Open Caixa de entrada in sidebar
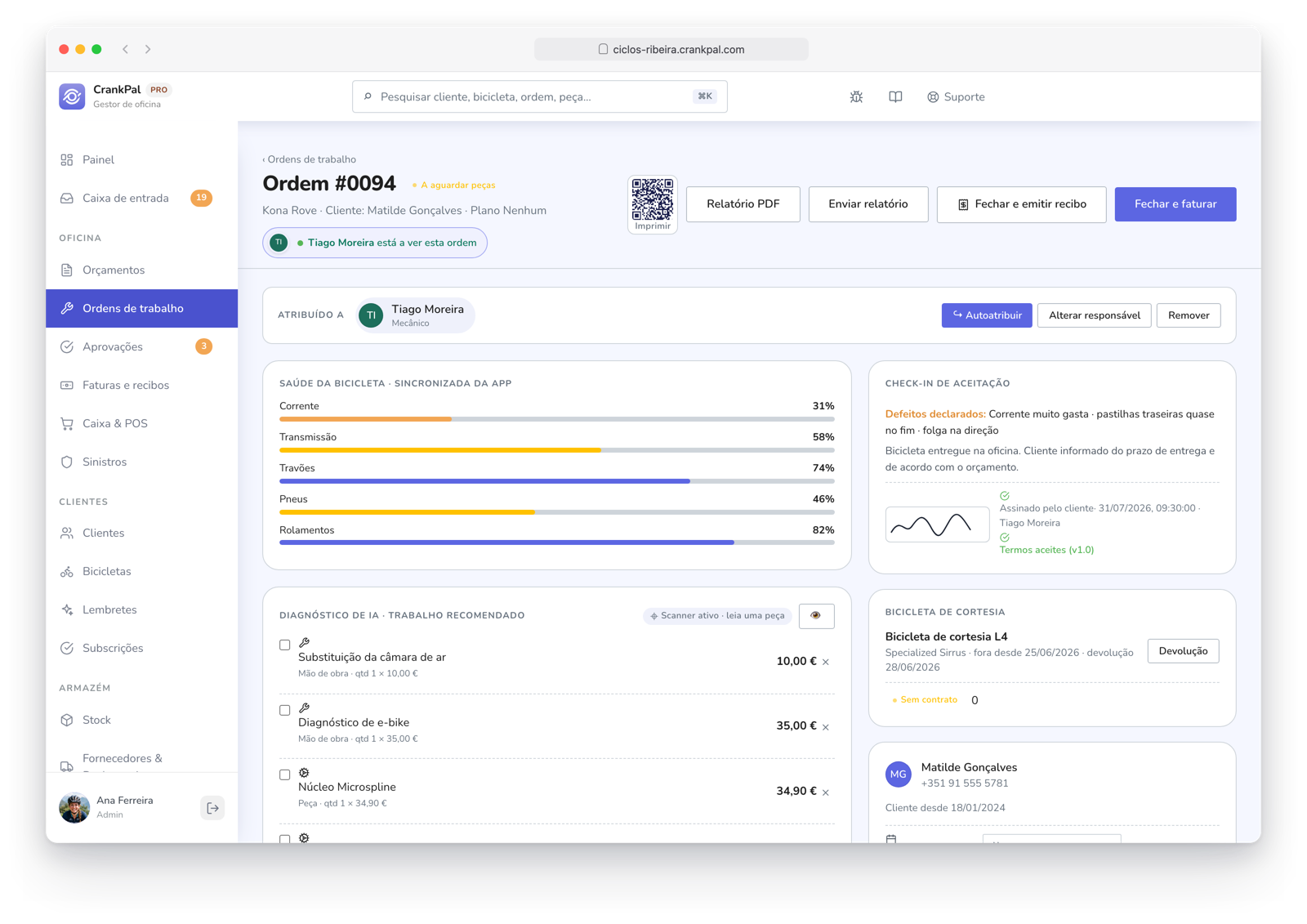 pos(141,198)
